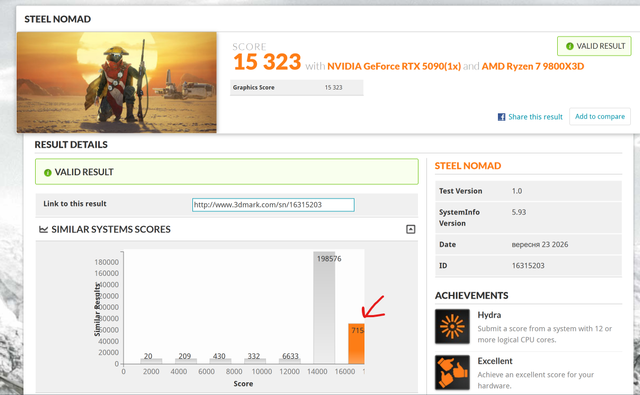Click the score value 15 323

[x=267, y=62]
